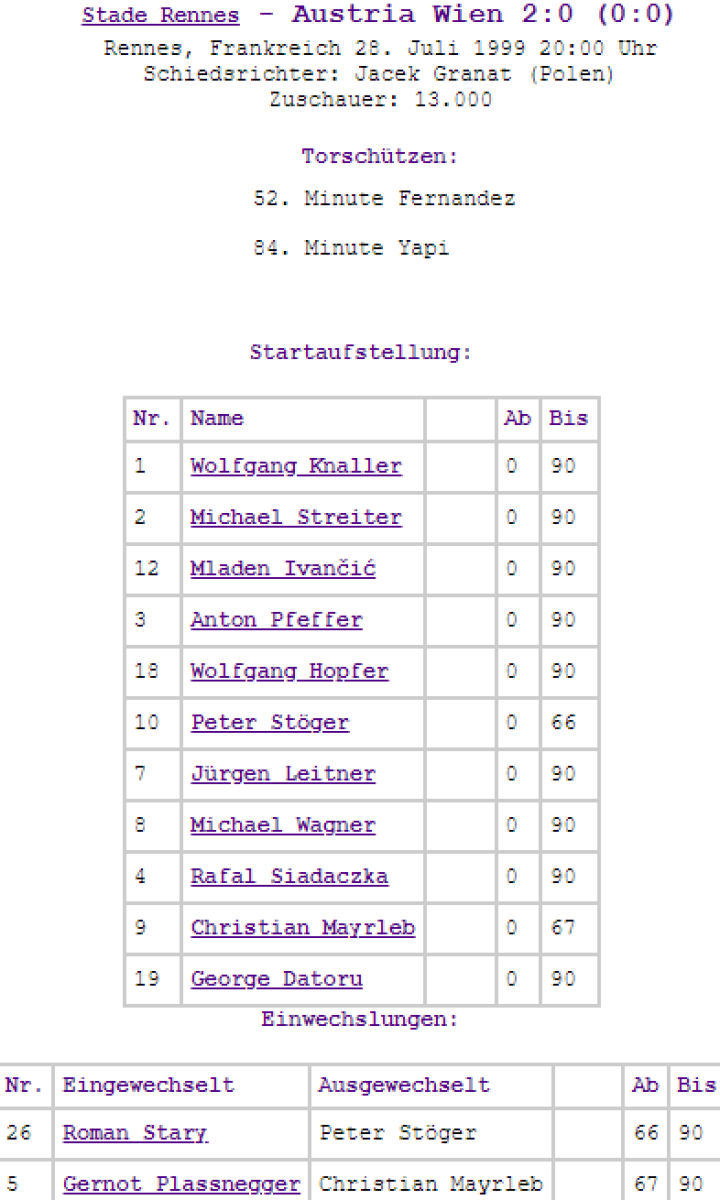Open Christian Mayrleb's starting lineup link
Image resolution: width=720 pixels, height=1200 pixels.
pyautogui.click(x=303, y=928)
